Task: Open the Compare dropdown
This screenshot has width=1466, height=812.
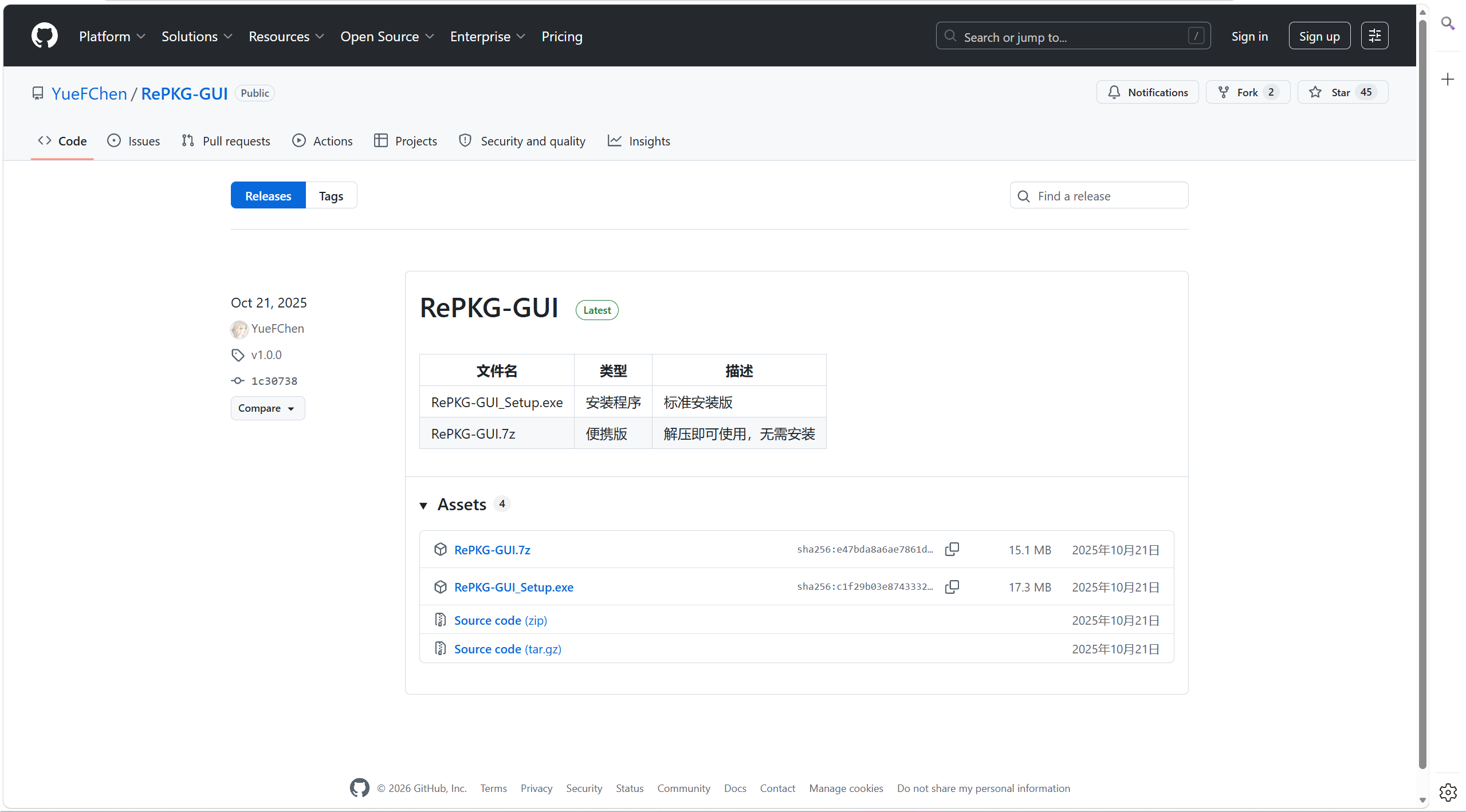Action: point(267,408)
